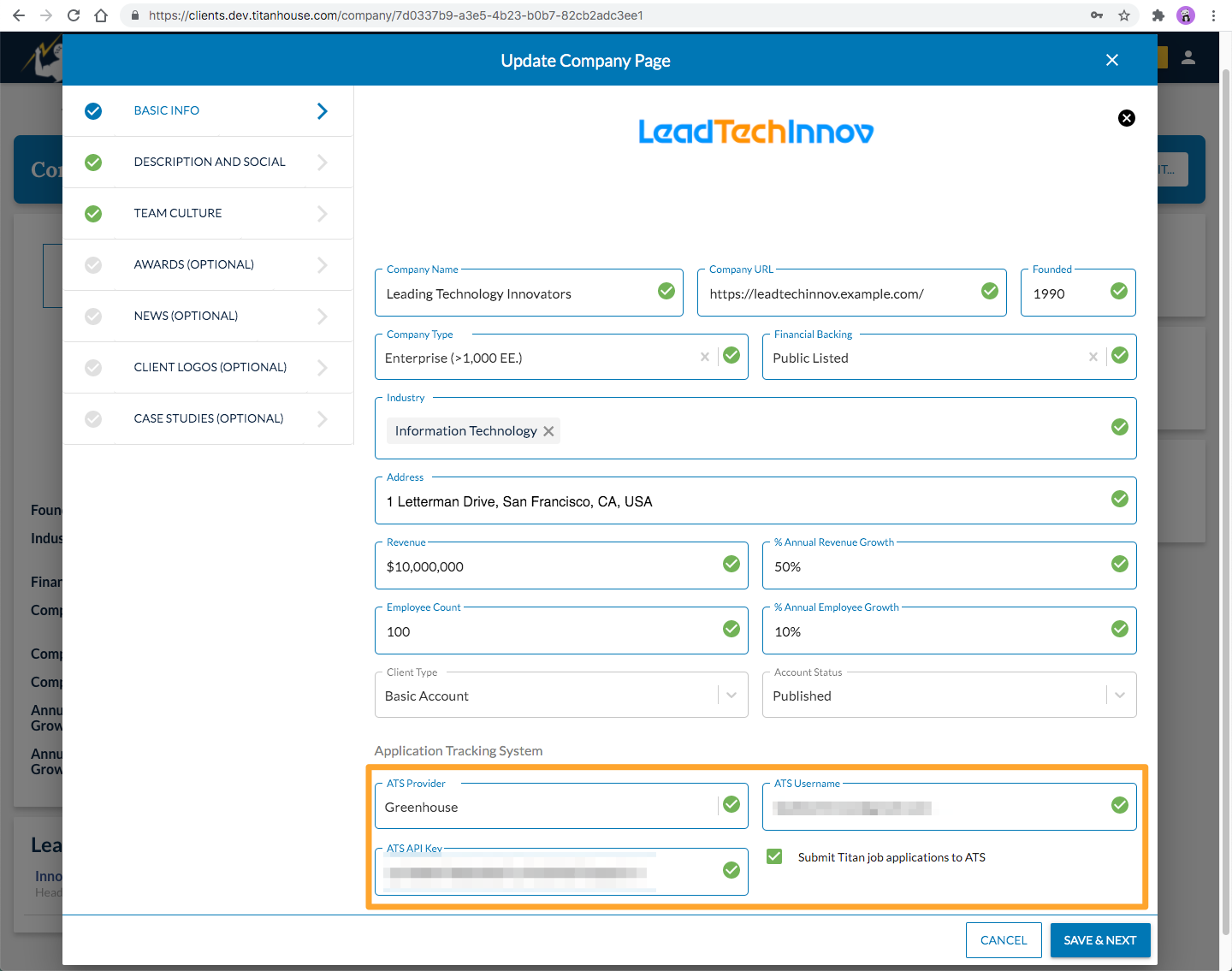Click Save & Next button
1232x971 pixels.
coord(1099,940)
